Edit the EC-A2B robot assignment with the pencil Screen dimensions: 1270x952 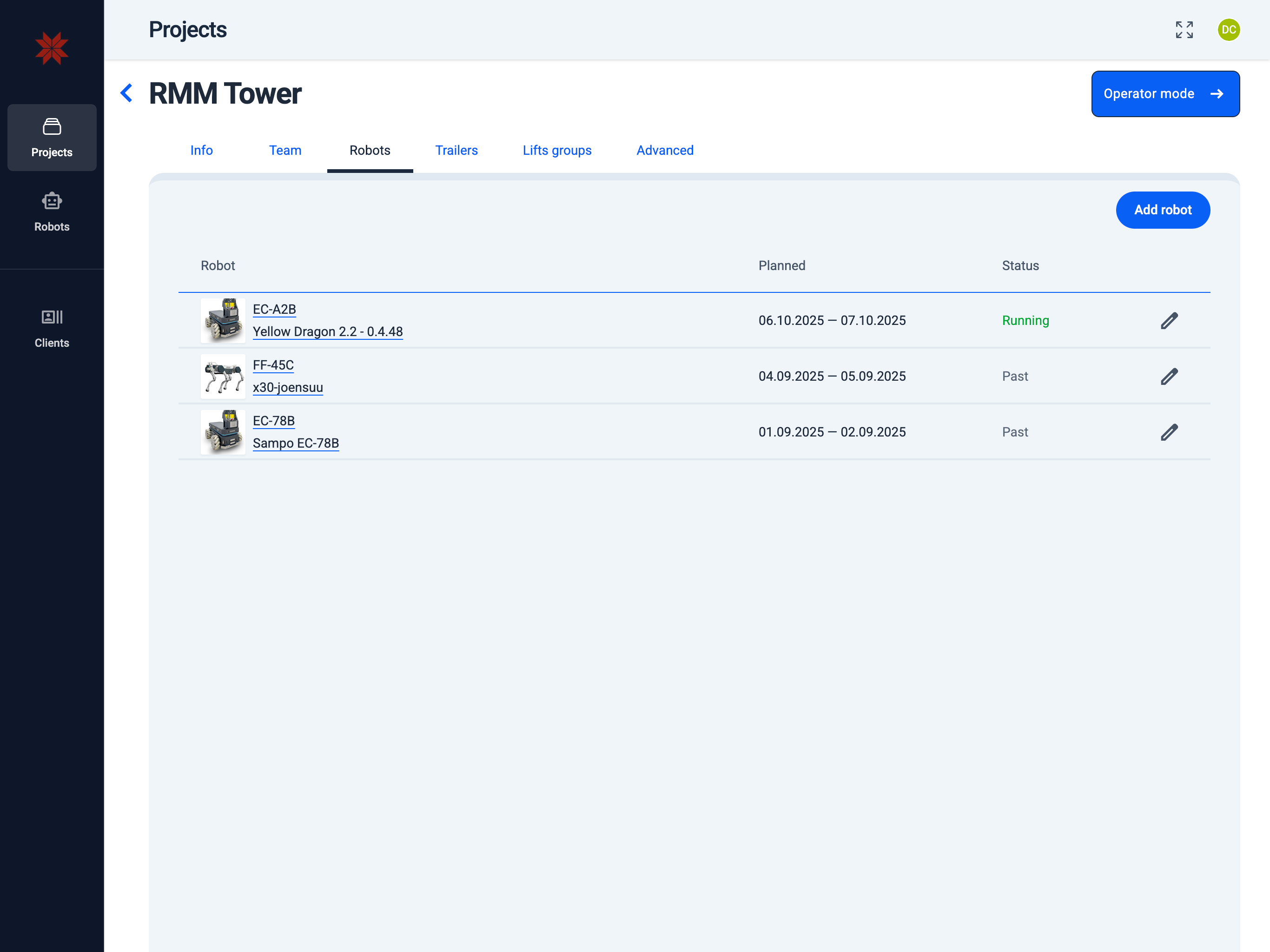[x=1169, y=320]
